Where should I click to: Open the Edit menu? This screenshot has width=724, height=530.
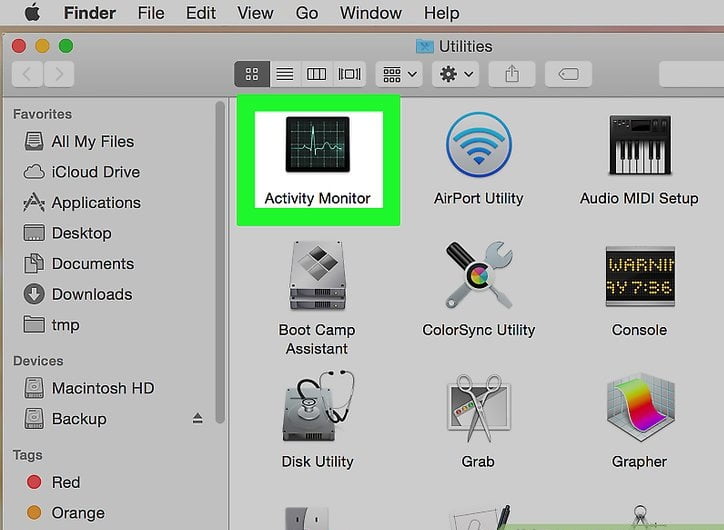(x=201, y=13)
